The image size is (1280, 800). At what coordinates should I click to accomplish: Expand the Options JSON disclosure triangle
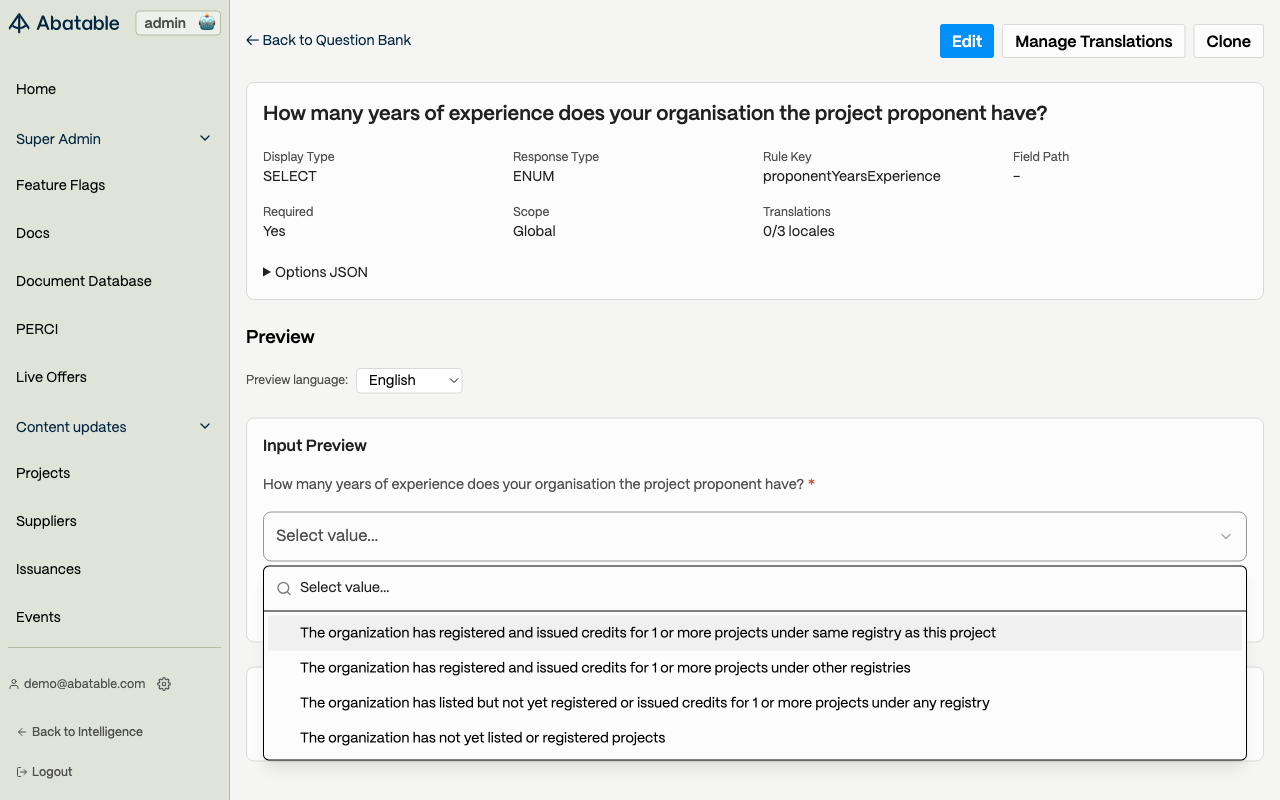pyautogui.click(x=267, y=272)
